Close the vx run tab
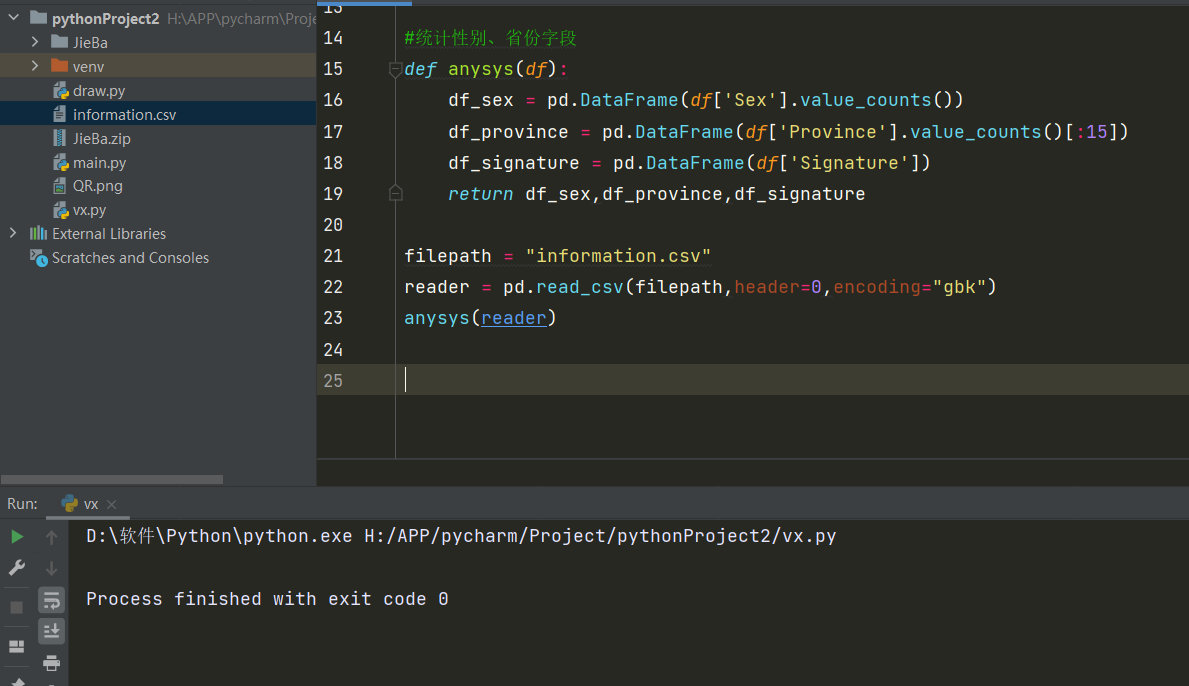 pos(111,505)
